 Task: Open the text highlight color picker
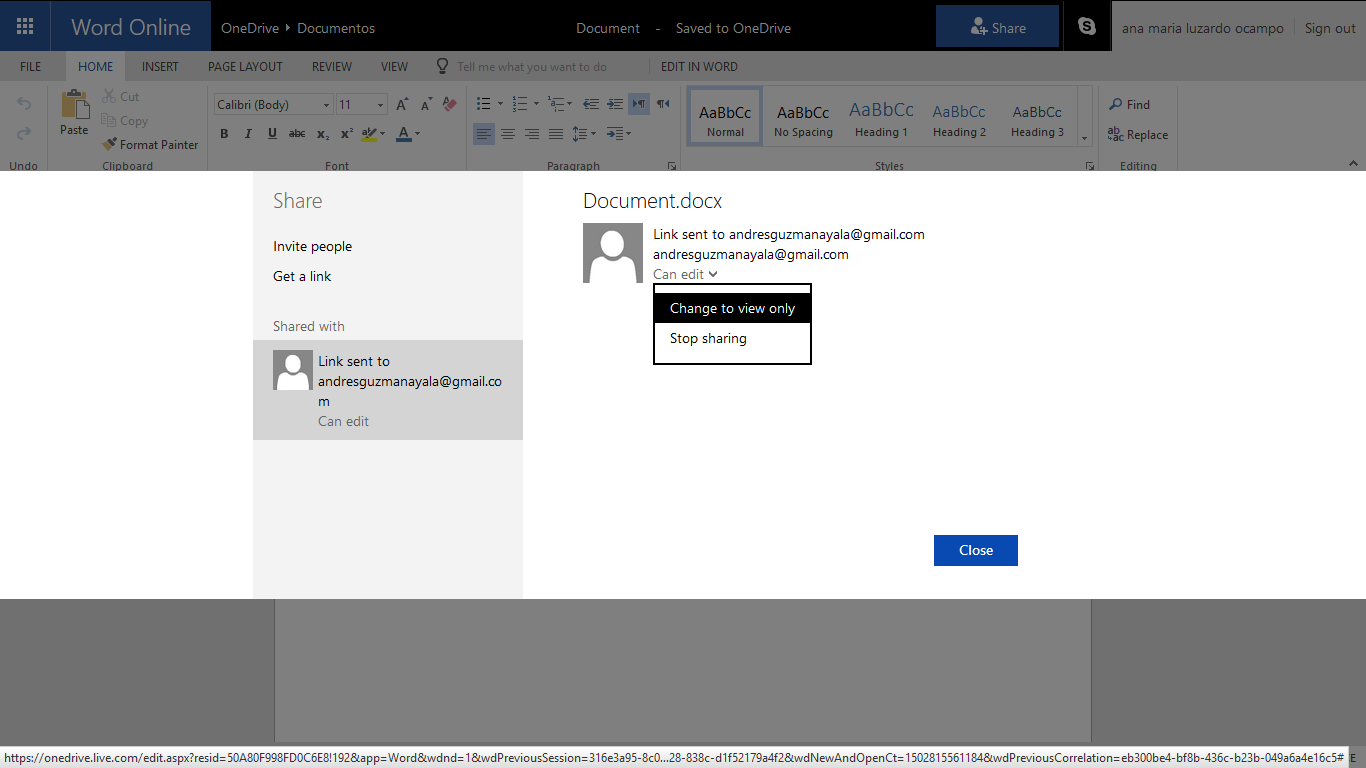click(x=381, y=134)
